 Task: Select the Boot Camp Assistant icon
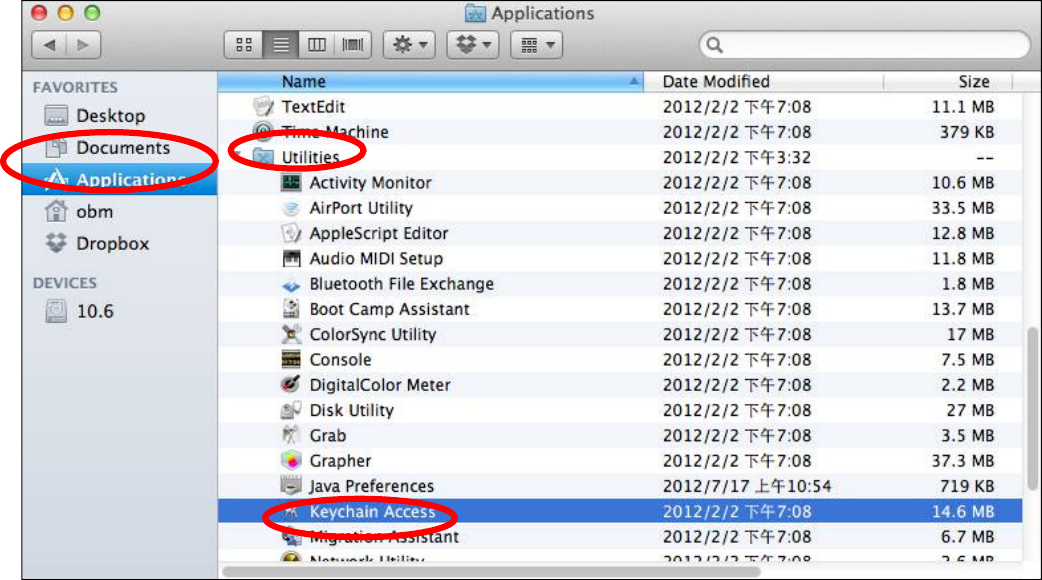(291, 309)
